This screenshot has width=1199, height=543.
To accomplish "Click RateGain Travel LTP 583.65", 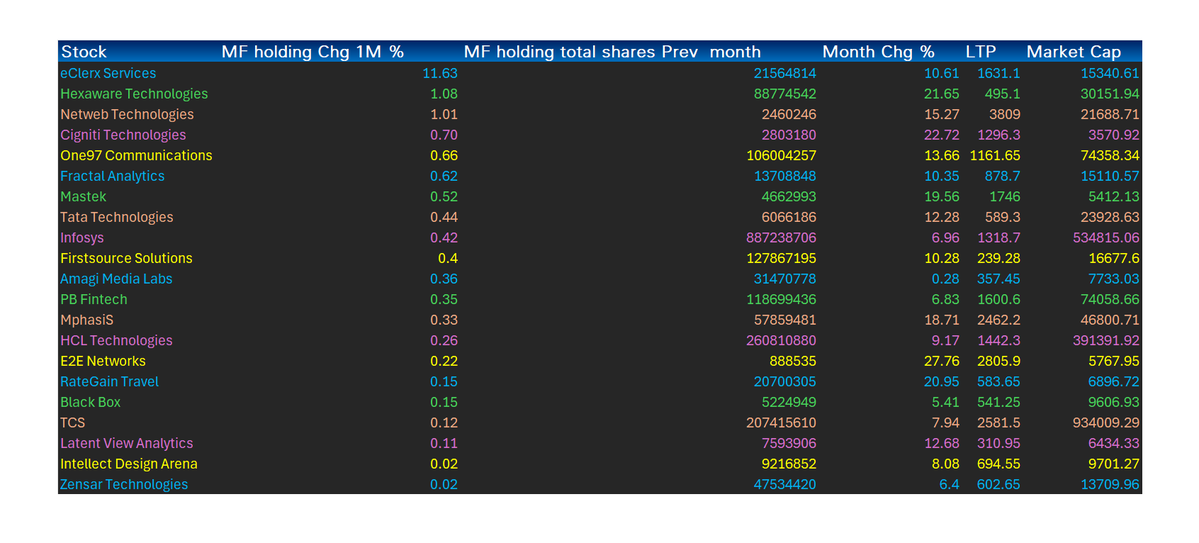I will 999,382.
